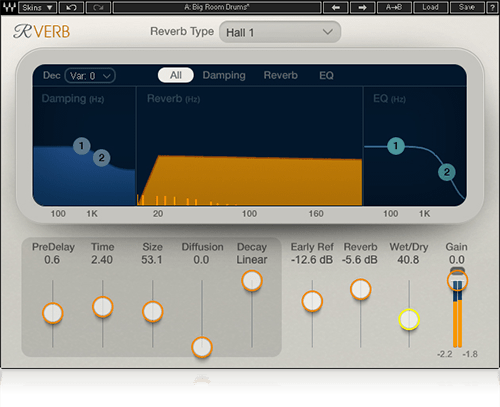
Task: Select EQ band marker 1
Action: click(x=396, y=146)
